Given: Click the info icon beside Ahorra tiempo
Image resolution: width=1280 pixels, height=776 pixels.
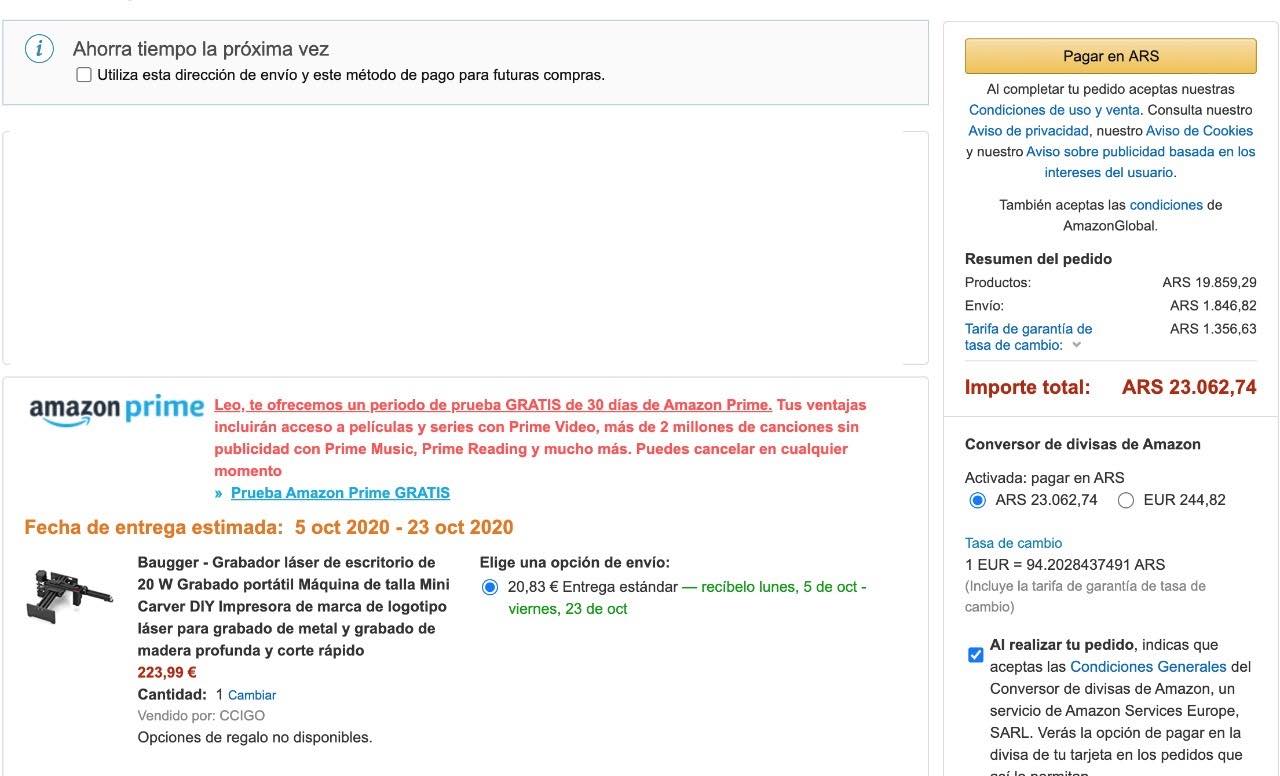Looking at the screenshot, I should 39,48.
